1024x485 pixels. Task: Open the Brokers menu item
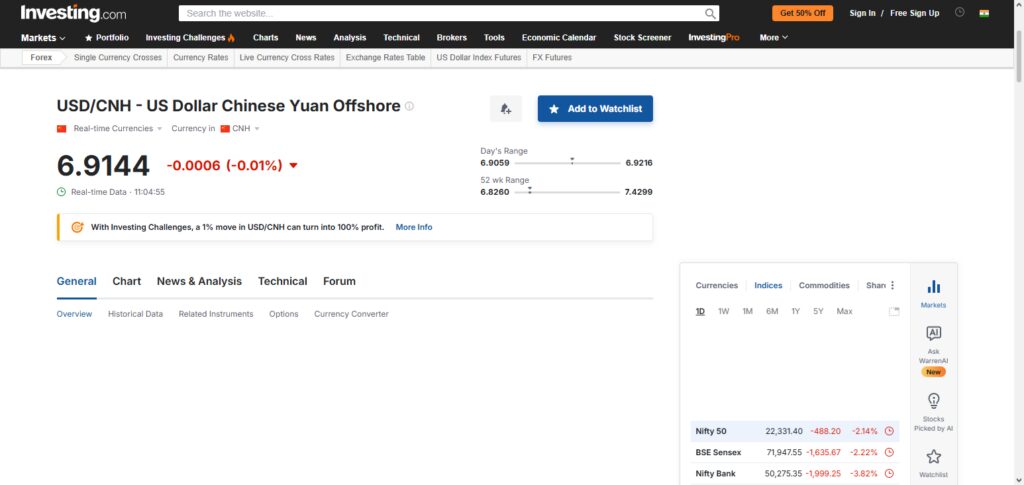451,38
